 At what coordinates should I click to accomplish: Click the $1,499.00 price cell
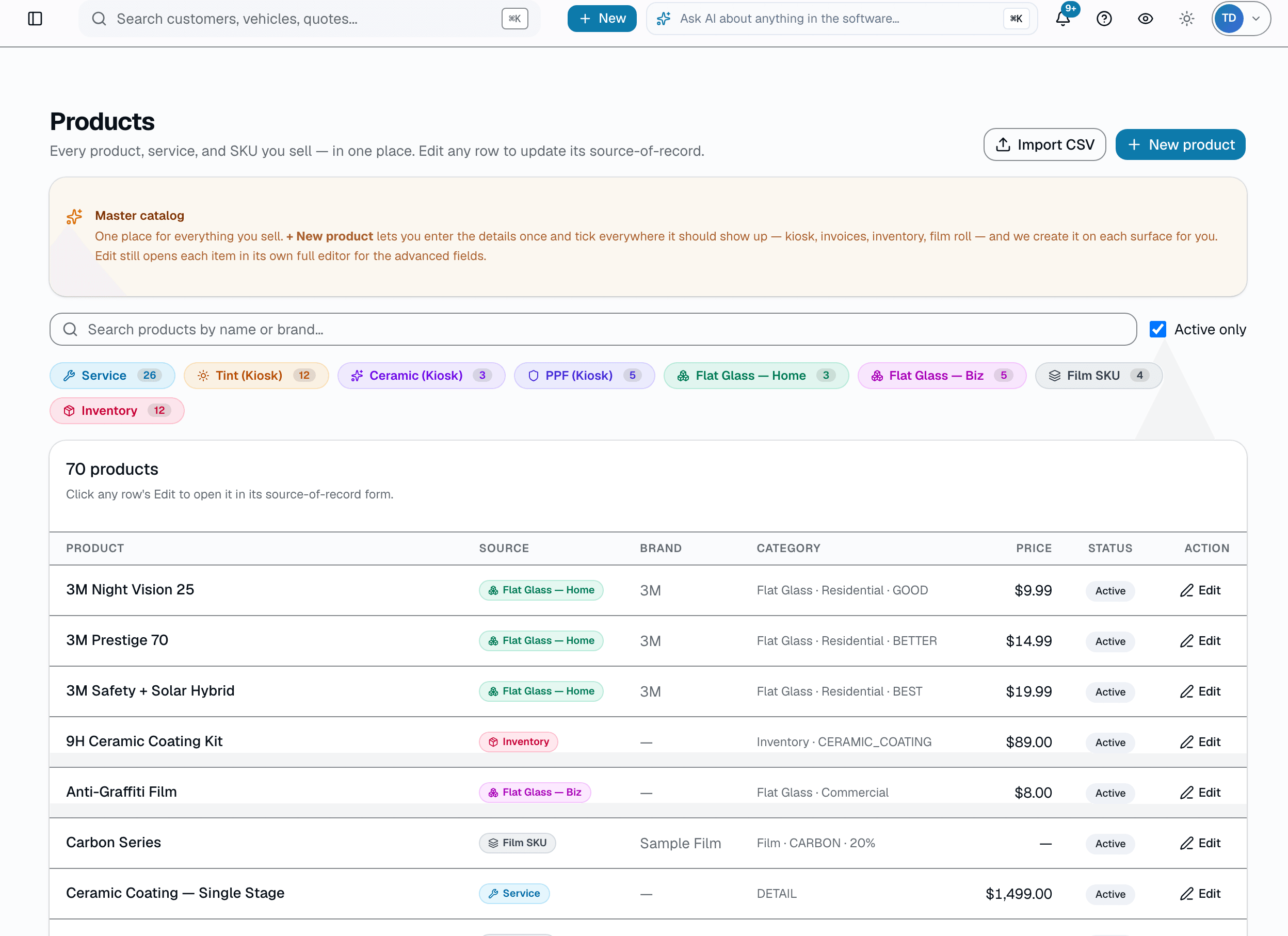coord(1019,894)
